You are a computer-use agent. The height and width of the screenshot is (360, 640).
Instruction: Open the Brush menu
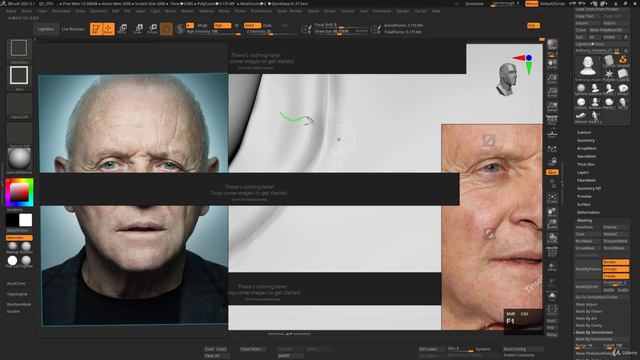[x=27, y=11]
